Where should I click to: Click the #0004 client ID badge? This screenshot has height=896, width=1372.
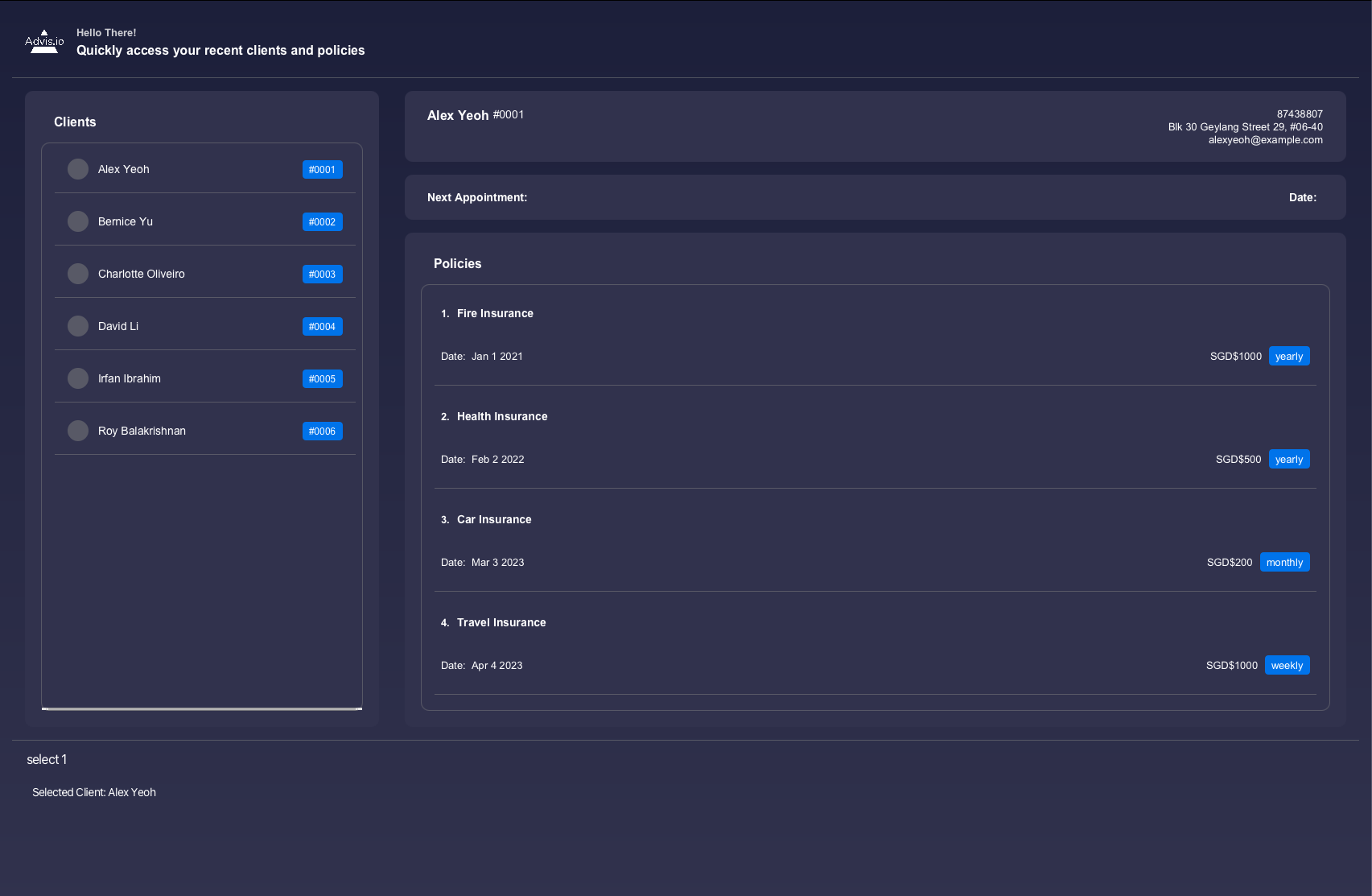323,327
